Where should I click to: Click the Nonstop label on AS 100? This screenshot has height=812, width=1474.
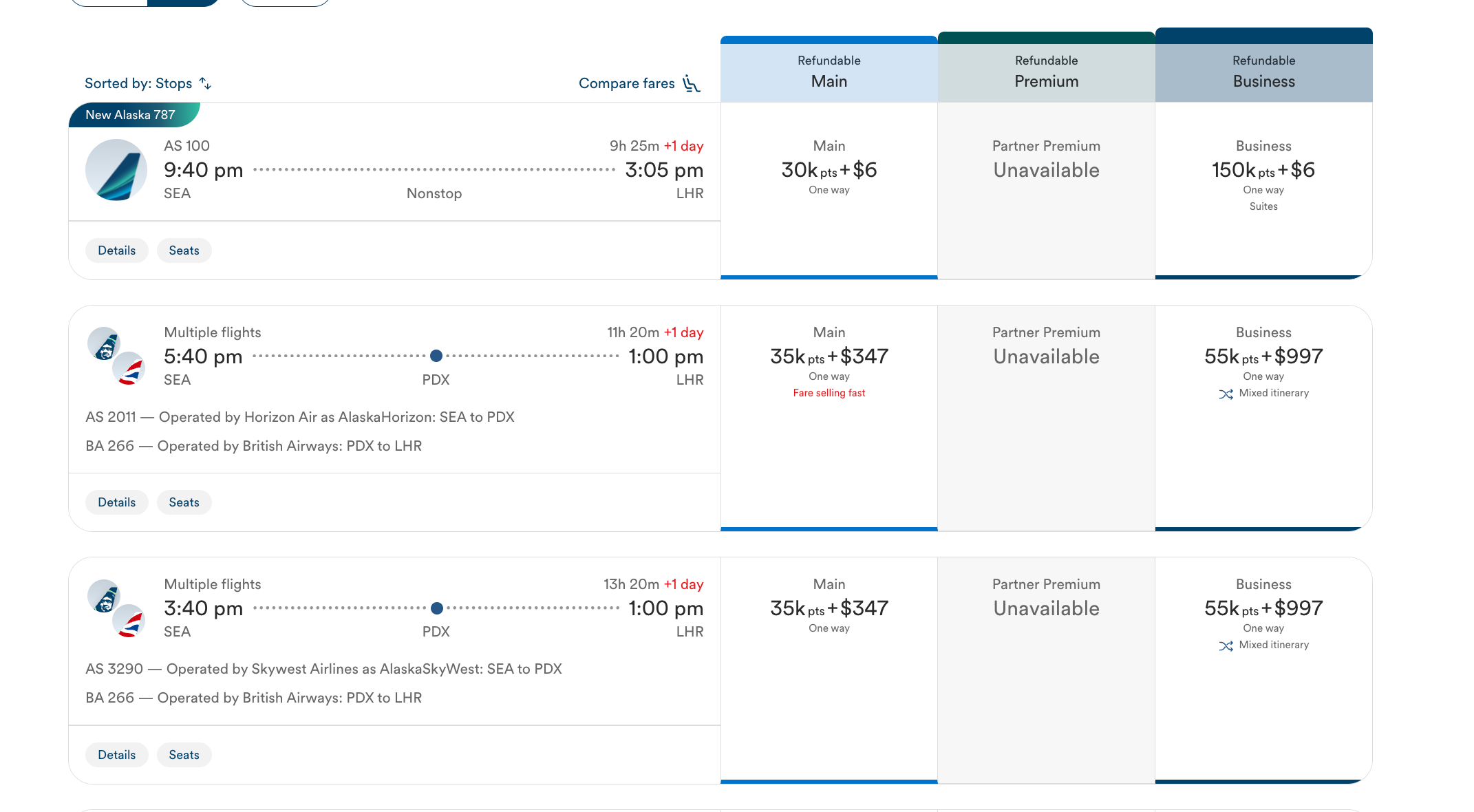click(434, 193)
